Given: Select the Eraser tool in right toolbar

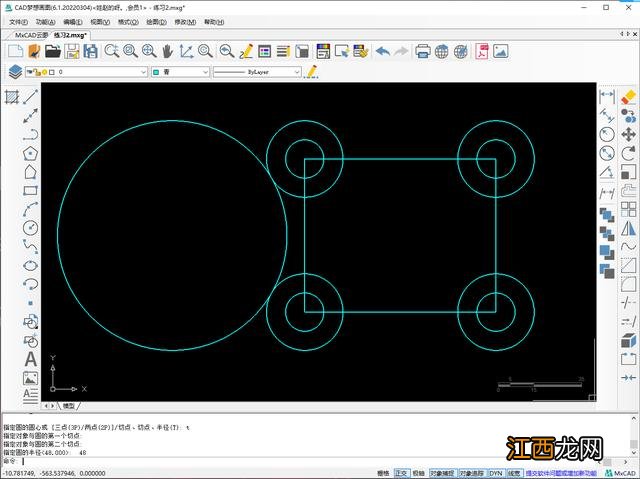Looking at the screenshot, I should 628,96.
